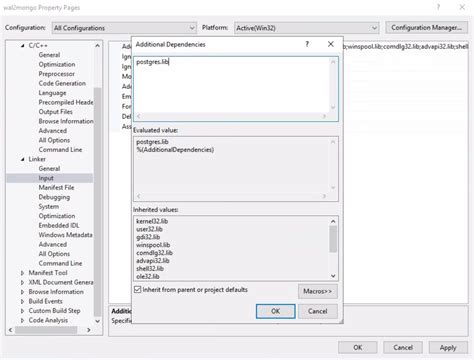Screen dimensions: 474x360
Task: Open the Configuration dropdown (All Configurations)
Action: pos(124,28)
